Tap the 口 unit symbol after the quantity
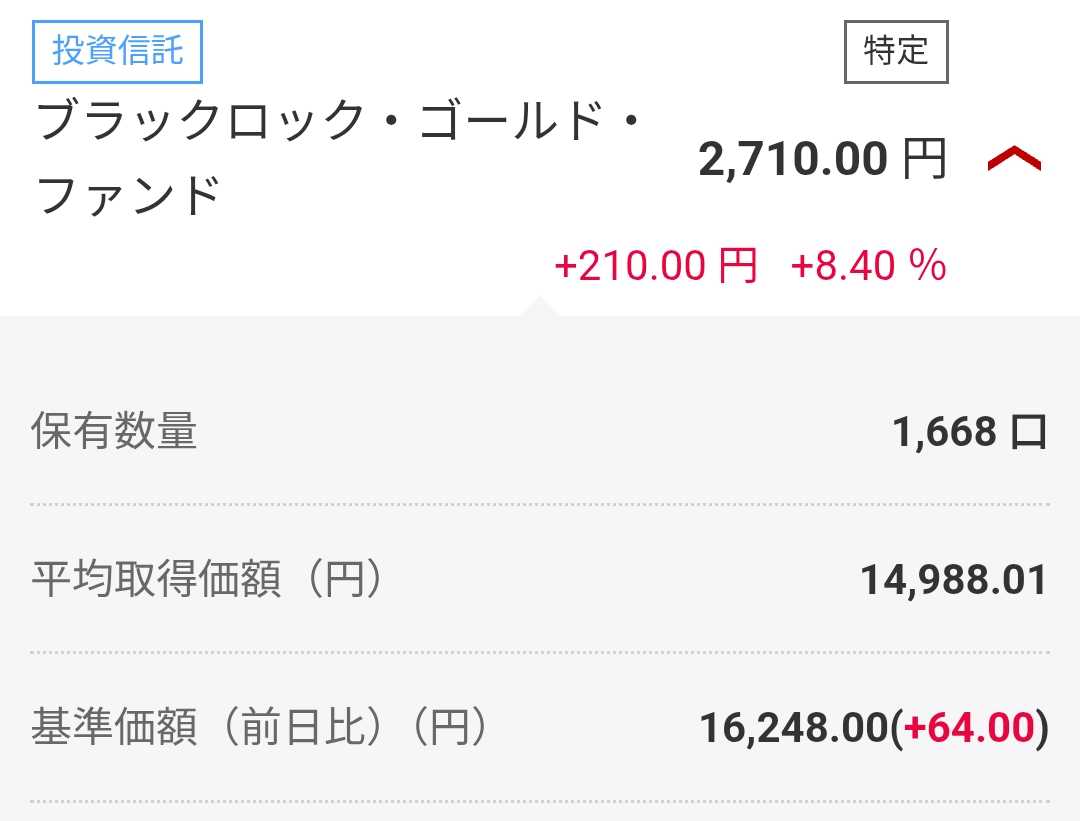The height and width of the screenshot is (821, 1080). (x=1030, y=433)
